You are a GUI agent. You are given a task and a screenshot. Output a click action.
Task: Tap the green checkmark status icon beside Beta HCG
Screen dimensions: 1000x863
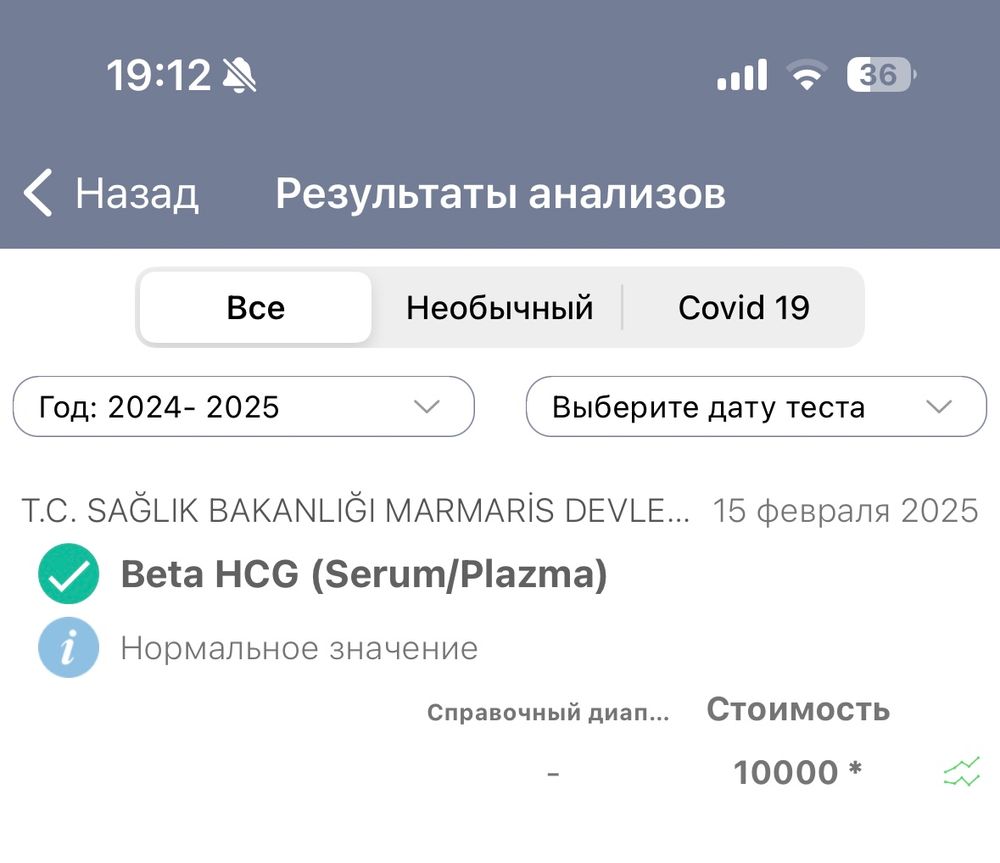[66, 574]
